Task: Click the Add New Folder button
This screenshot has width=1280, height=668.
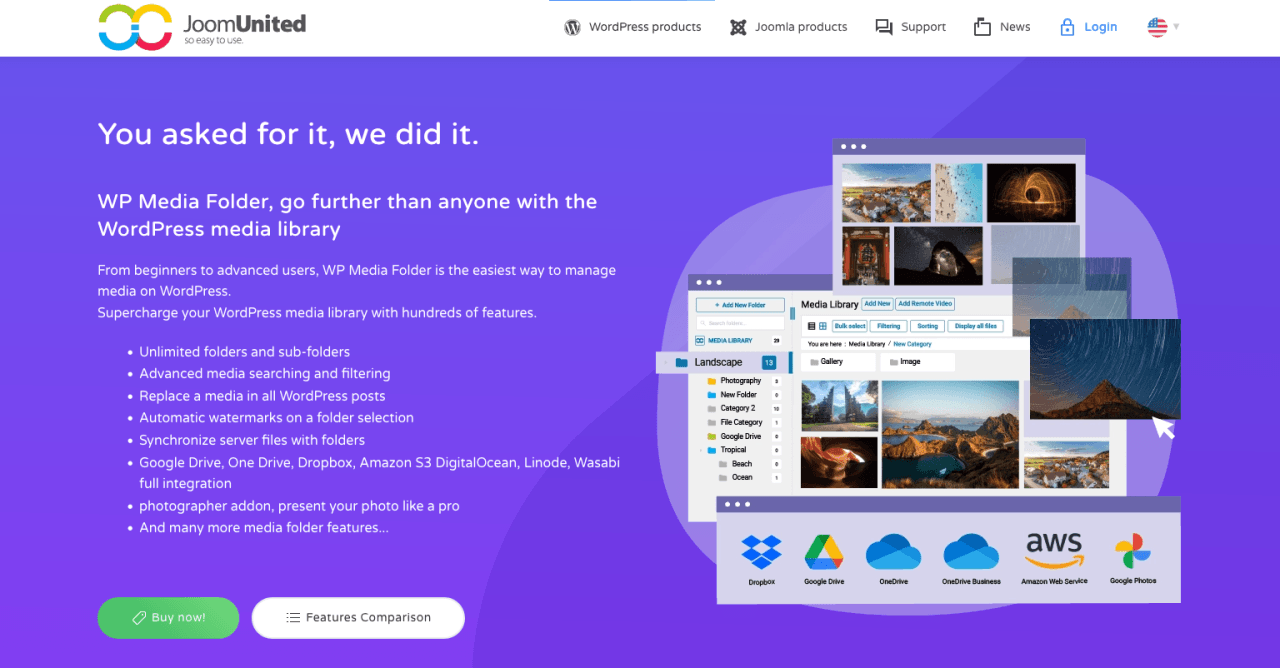Action: click(x=740, y=305)
